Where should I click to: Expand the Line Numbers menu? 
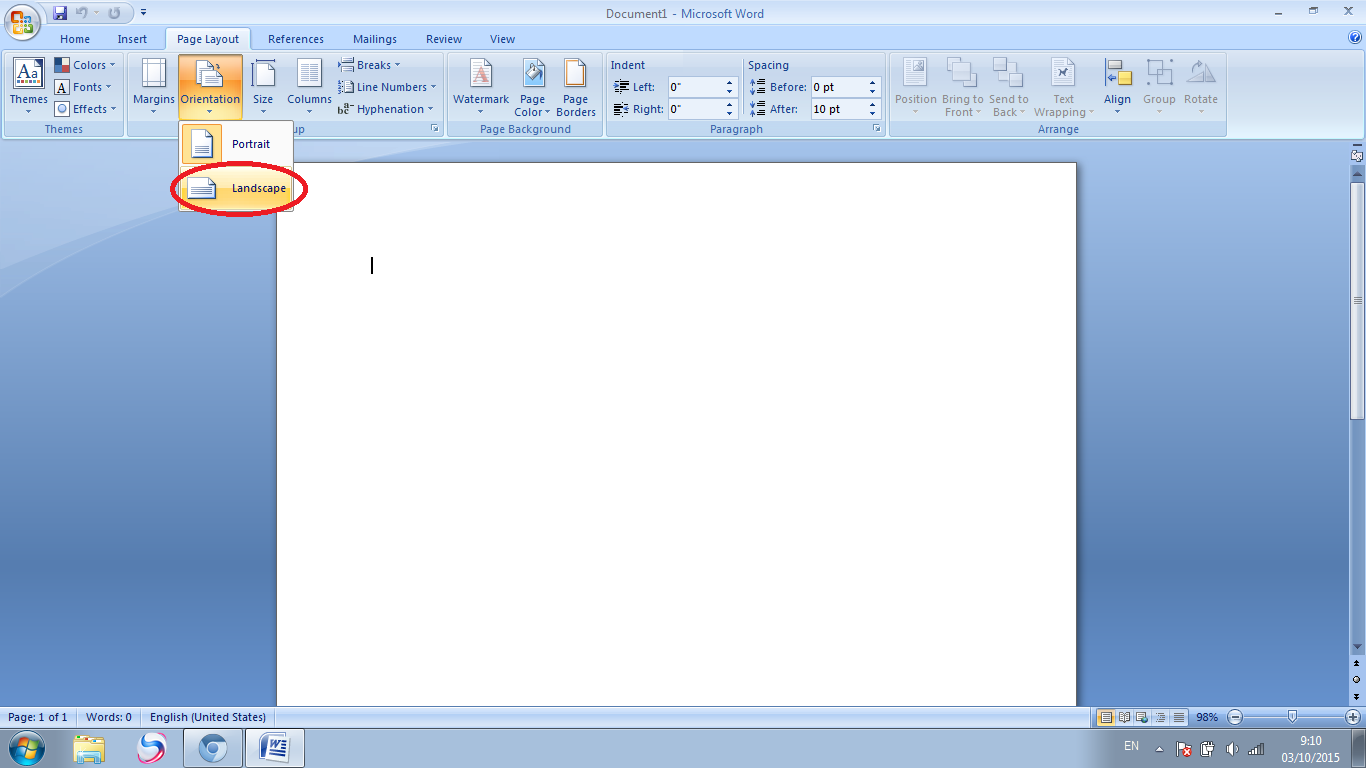pyautogui.click(x=388, y=86)
